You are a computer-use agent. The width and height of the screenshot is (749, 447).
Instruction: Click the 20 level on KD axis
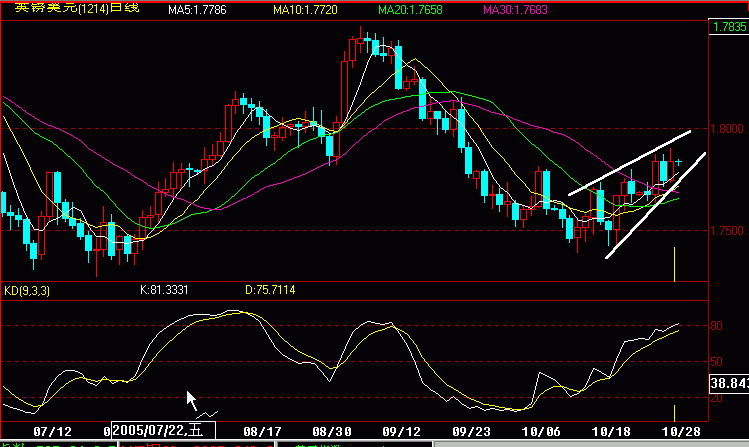pyautogui.click(x=717, y=398)
